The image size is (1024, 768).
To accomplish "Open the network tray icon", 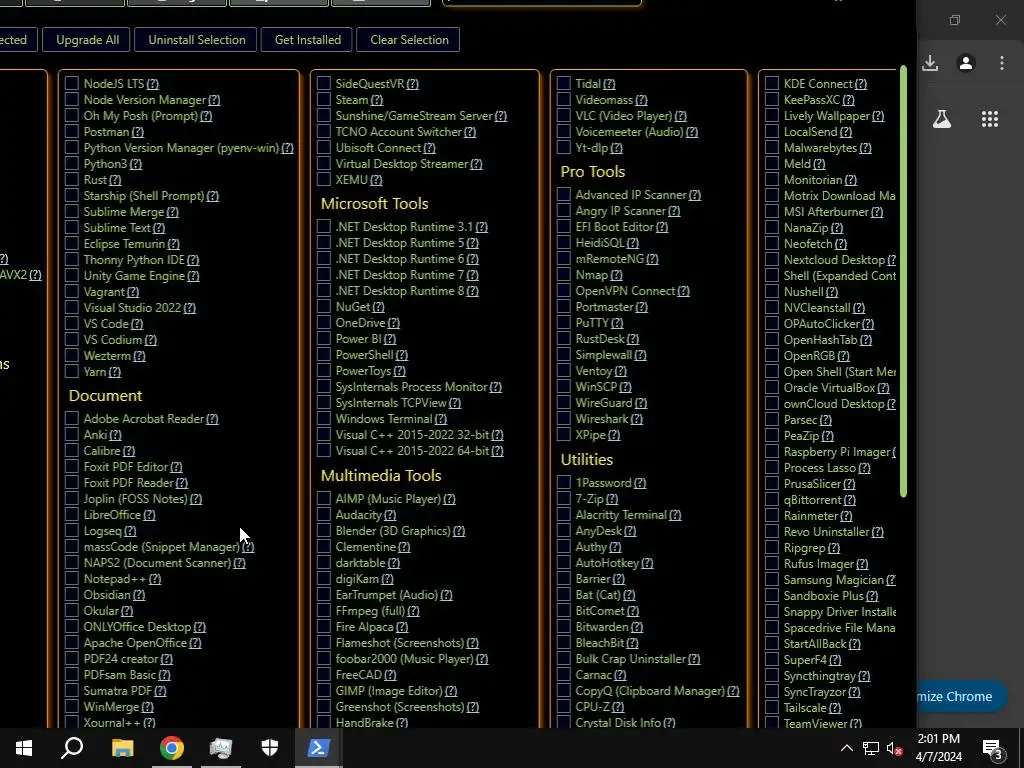I will (x=871, y=748).
